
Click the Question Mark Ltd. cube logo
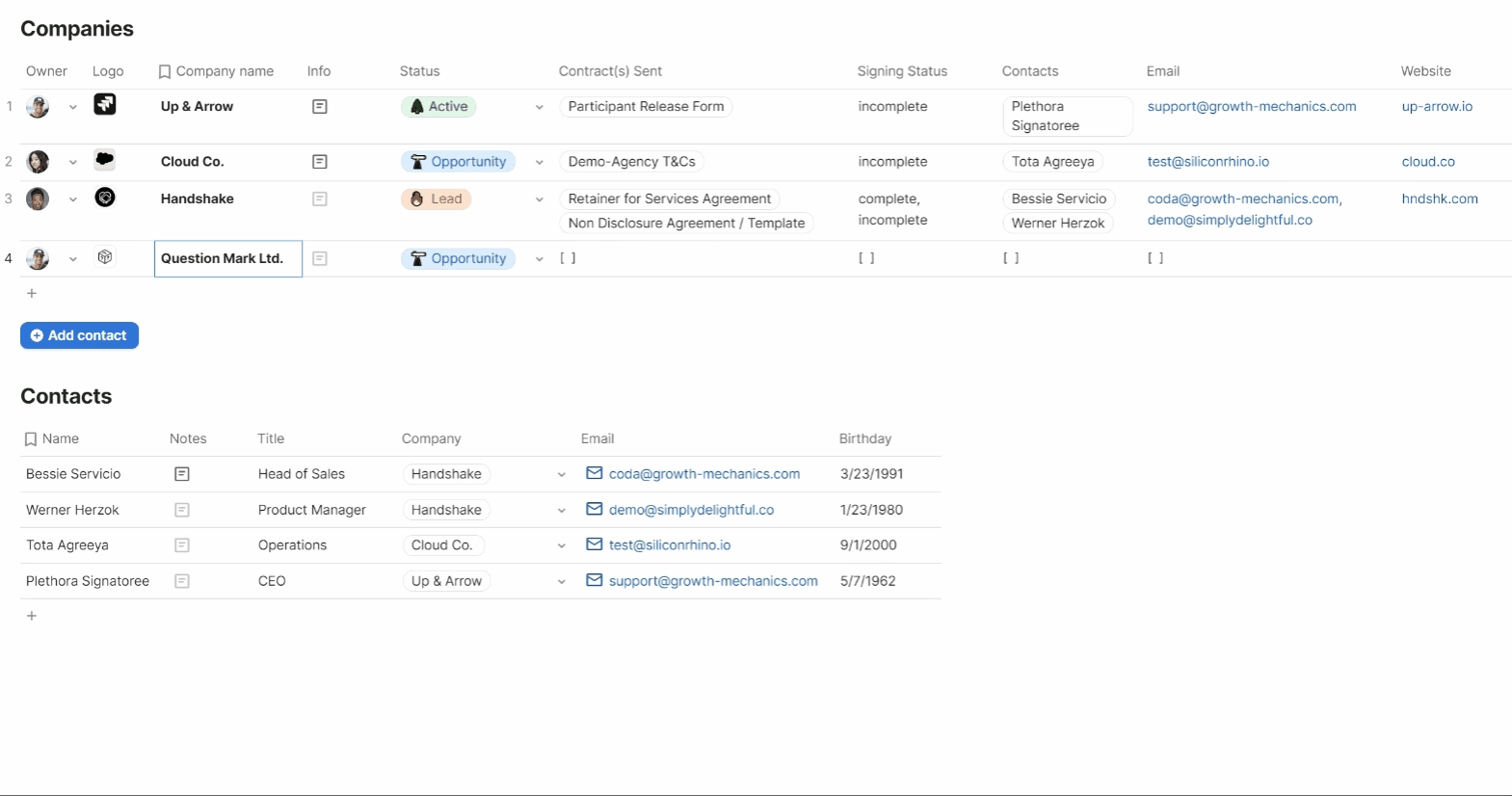point(105,257)
